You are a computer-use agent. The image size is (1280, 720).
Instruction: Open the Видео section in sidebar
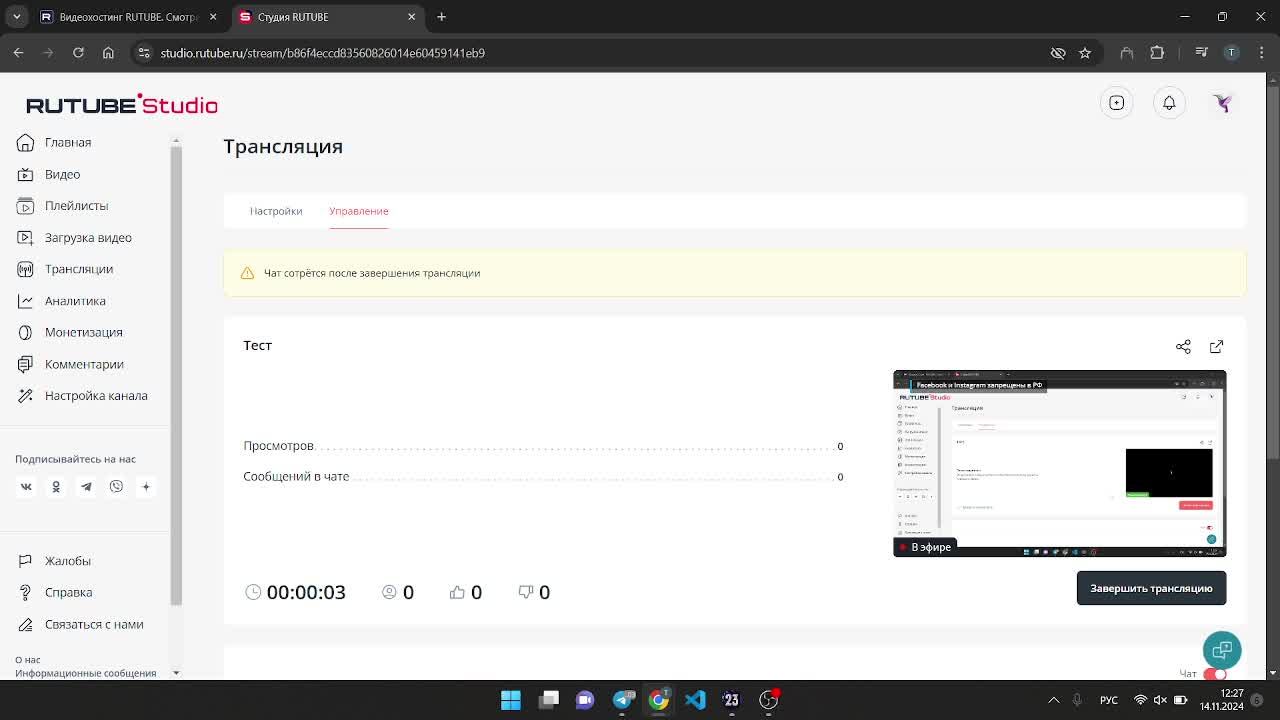coord(49,174)
